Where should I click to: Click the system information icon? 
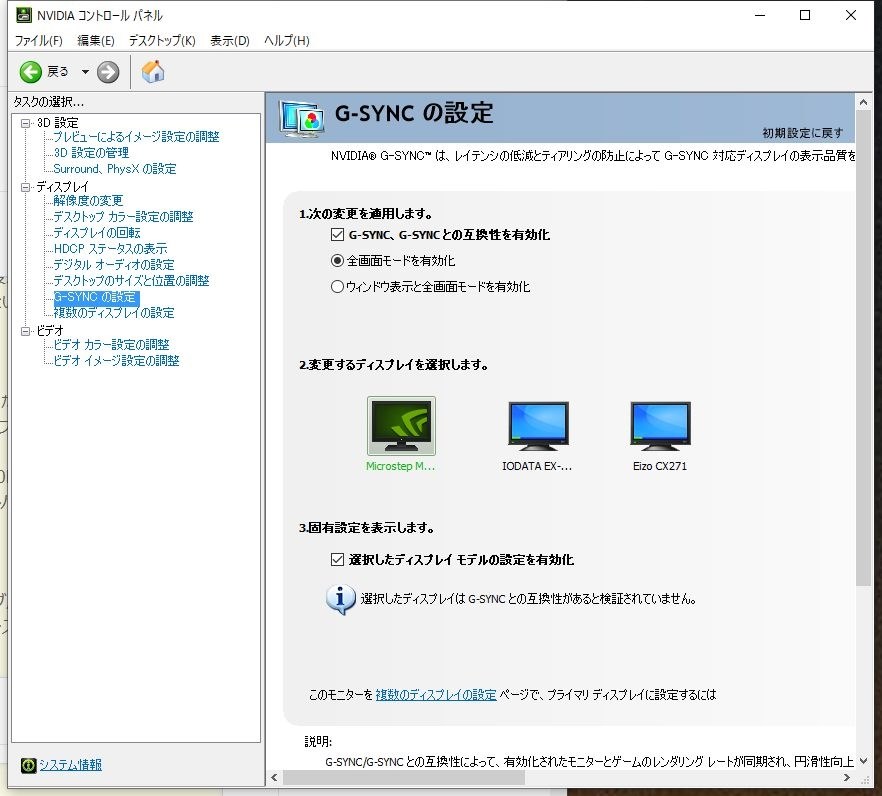(28, 765)
